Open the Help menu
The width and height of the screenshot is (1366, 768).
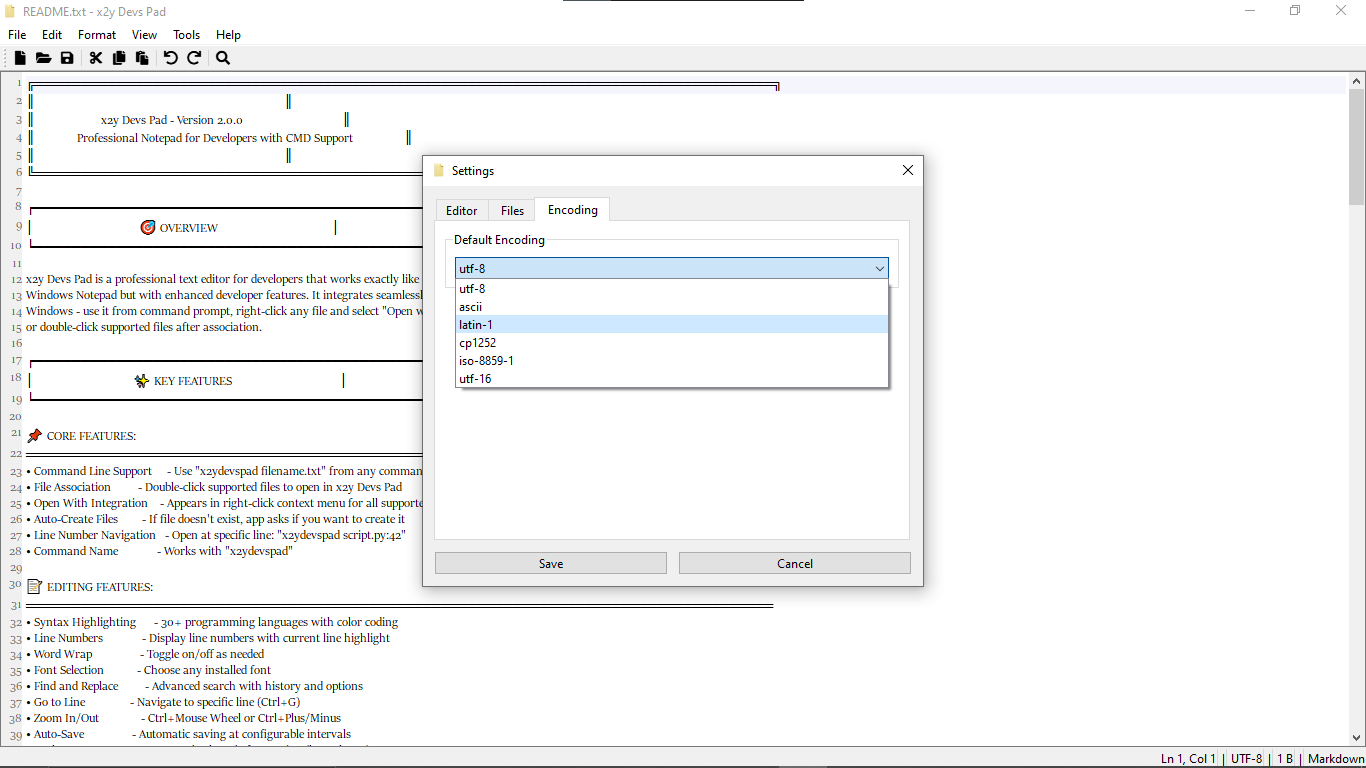click(x=229, y=35)
